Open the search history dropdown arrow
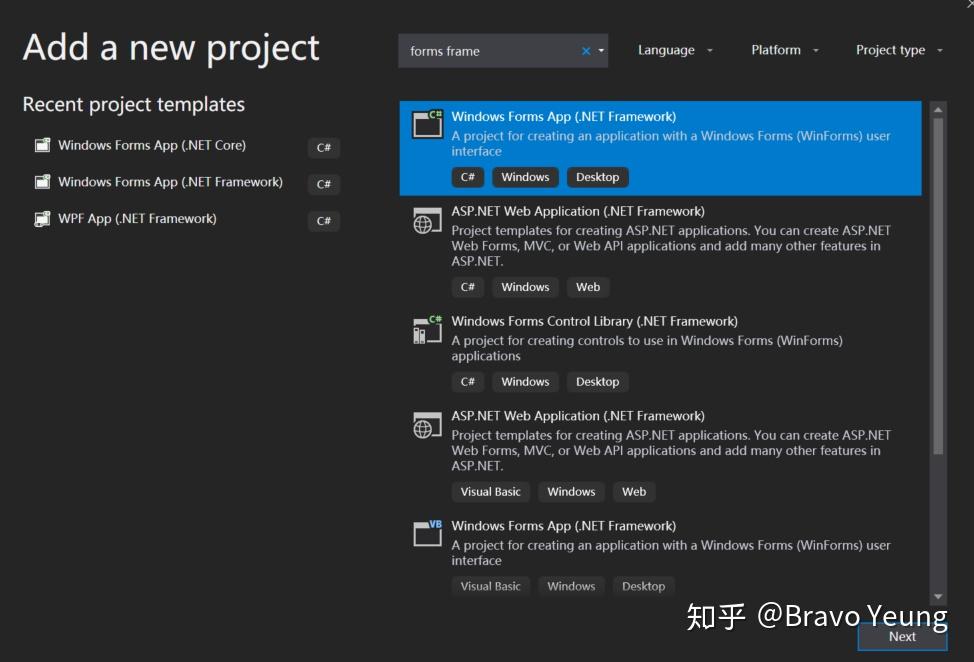 (602, 51)
